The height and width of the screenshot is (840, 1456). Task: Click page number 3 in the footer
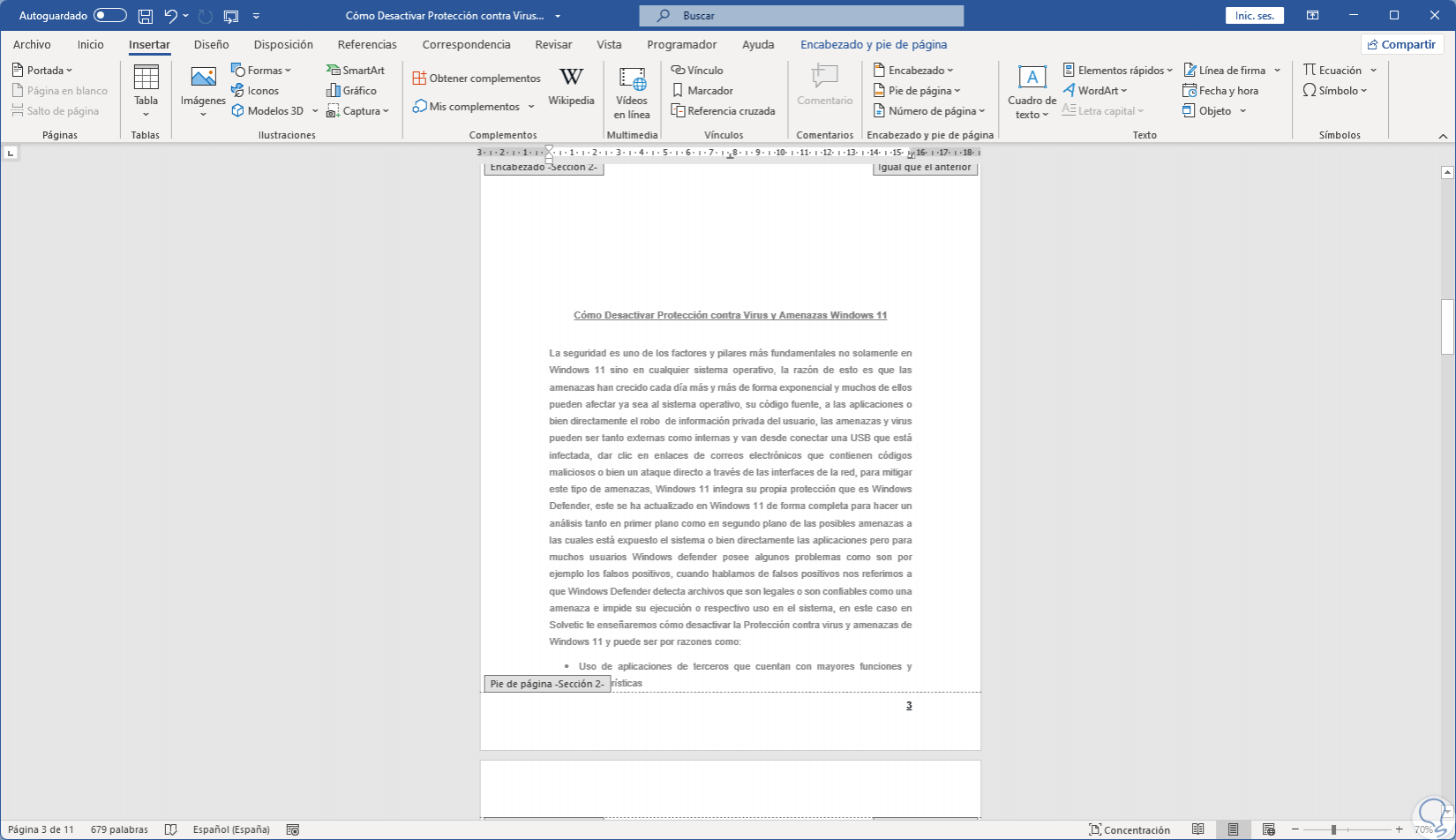click(x=909, y=705)
